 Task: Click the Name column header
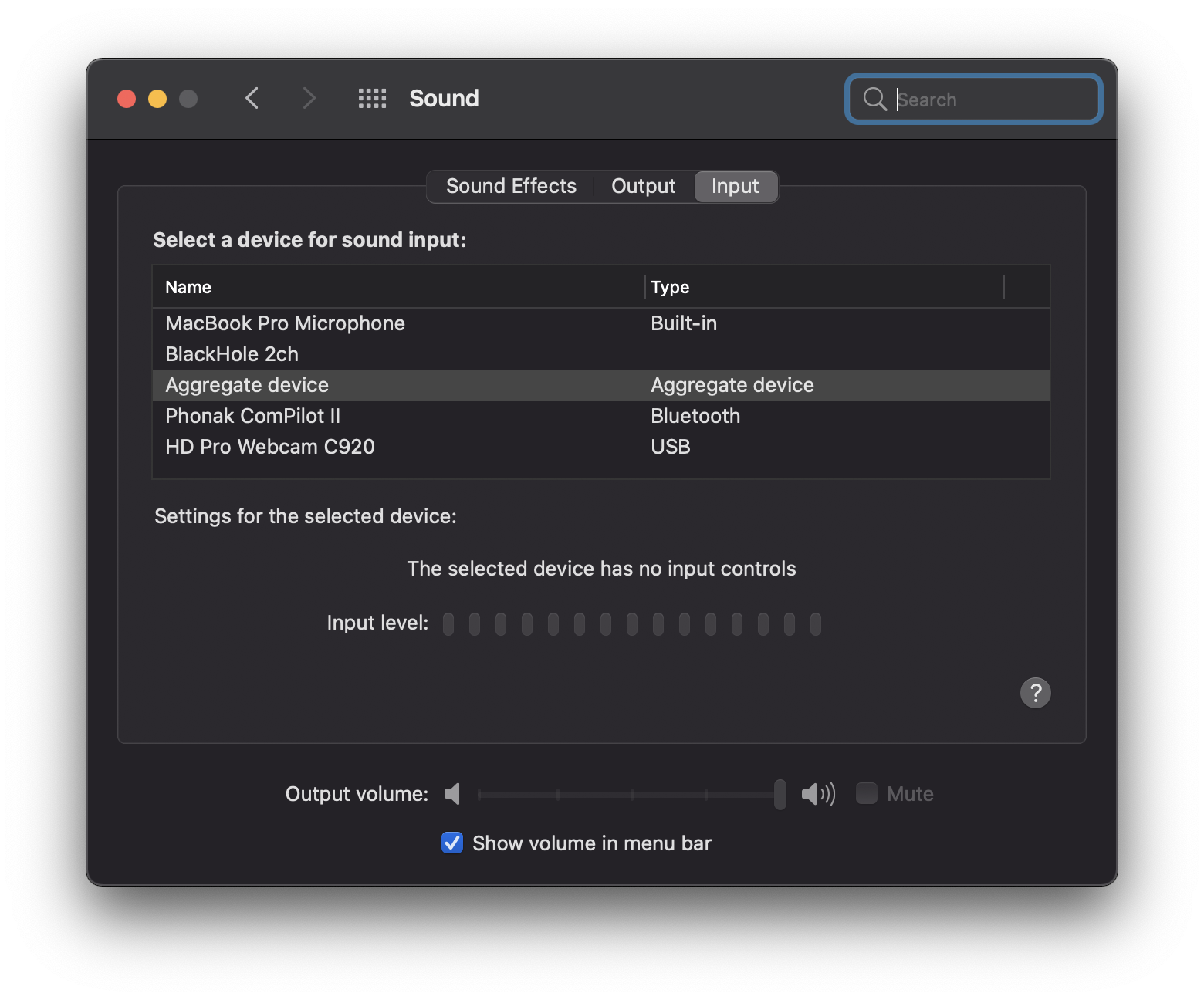coord(399,287)
